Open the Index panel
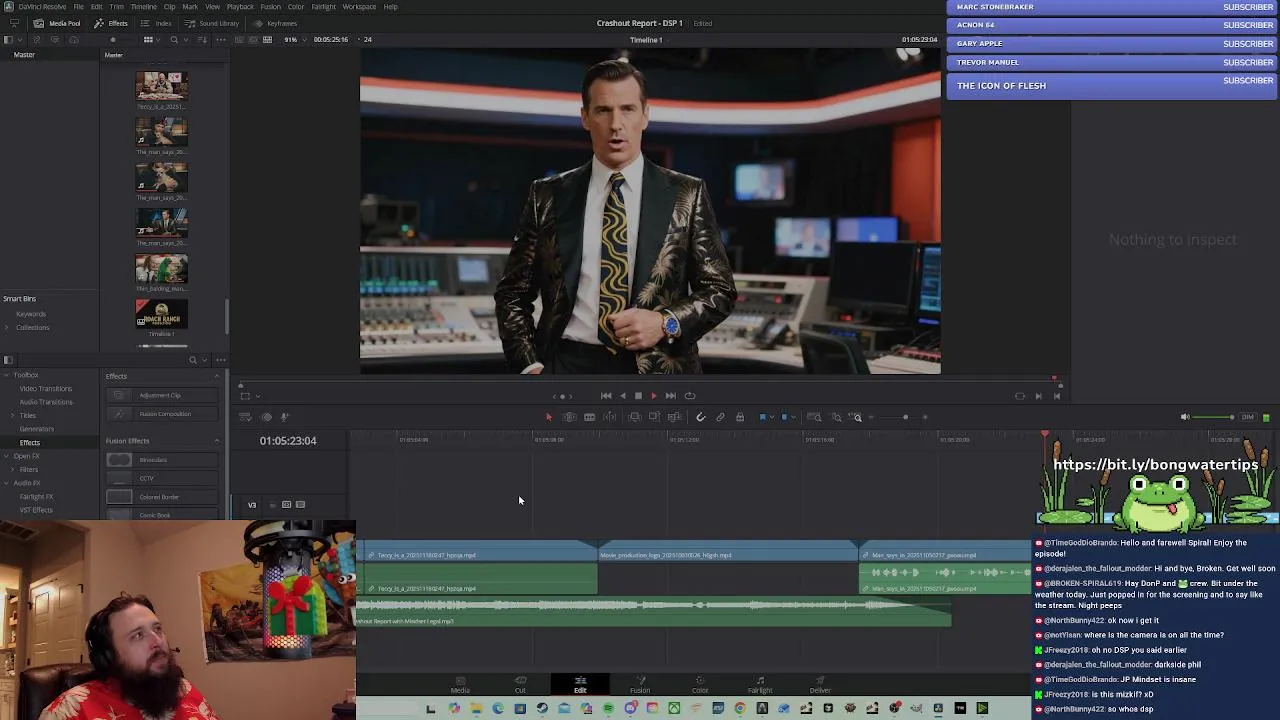 [157, 23]
